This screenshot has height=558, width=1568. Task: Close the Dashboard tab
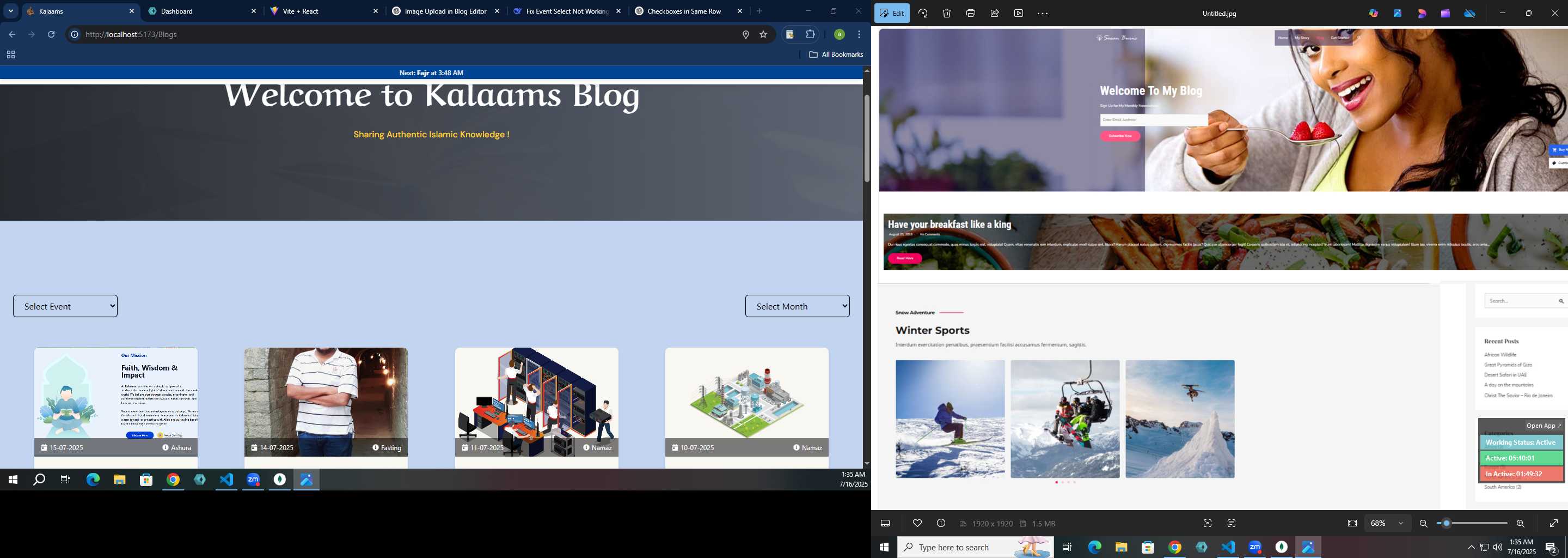(254, 11)
